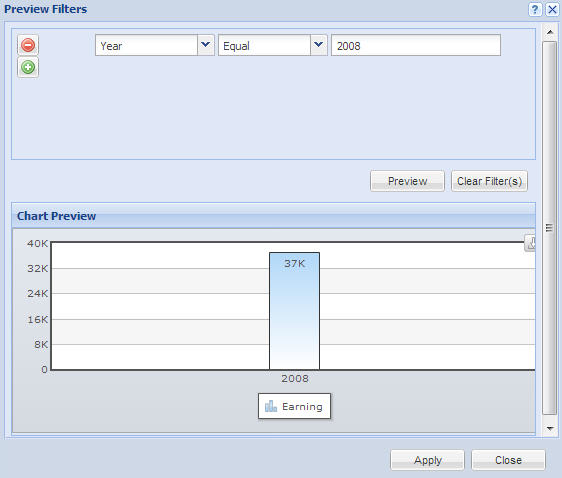This screenshot has height=478, width=562.
Task: Click the 2008 filter value field
Action: click(x=416, y=45)
